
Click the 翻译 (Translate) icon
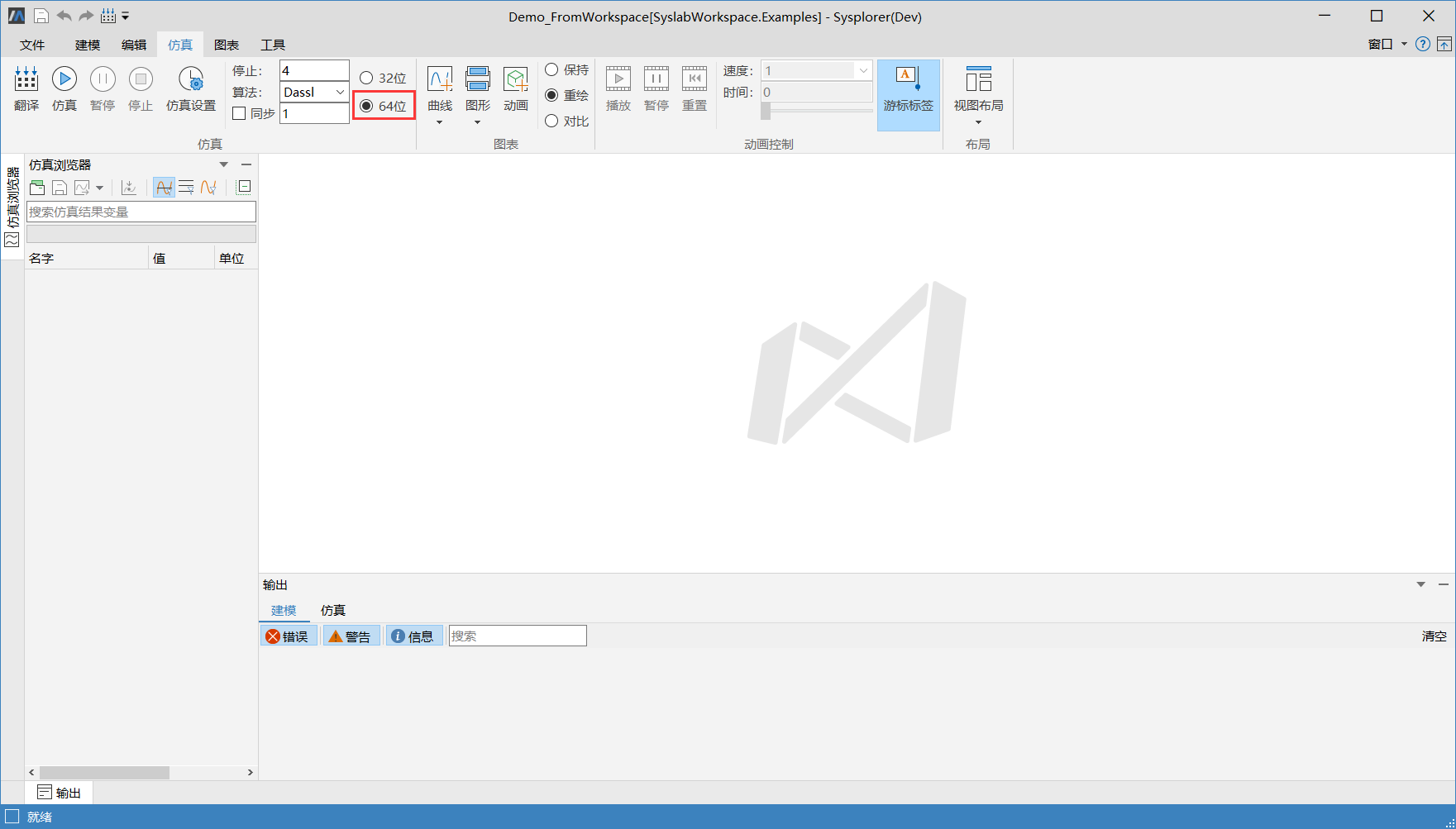(26, 81)
